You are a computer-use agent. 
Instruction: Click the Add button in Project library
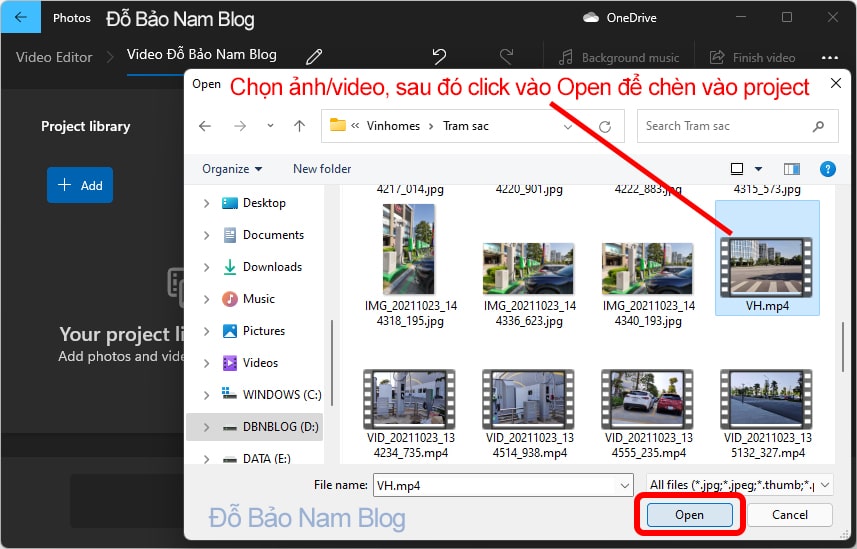[x=80, y=185]
